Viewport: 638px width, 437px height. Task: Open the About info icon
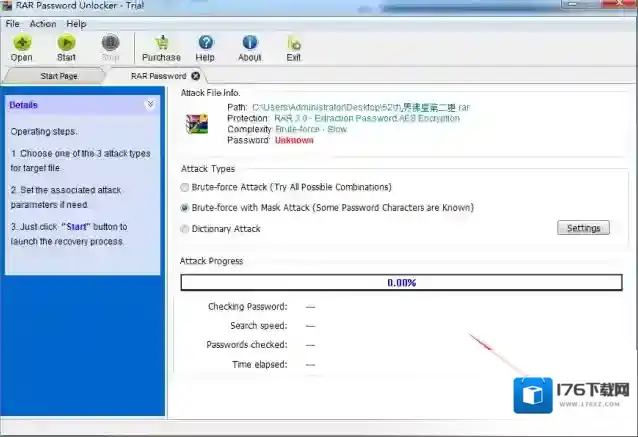(x=250, y=43)
